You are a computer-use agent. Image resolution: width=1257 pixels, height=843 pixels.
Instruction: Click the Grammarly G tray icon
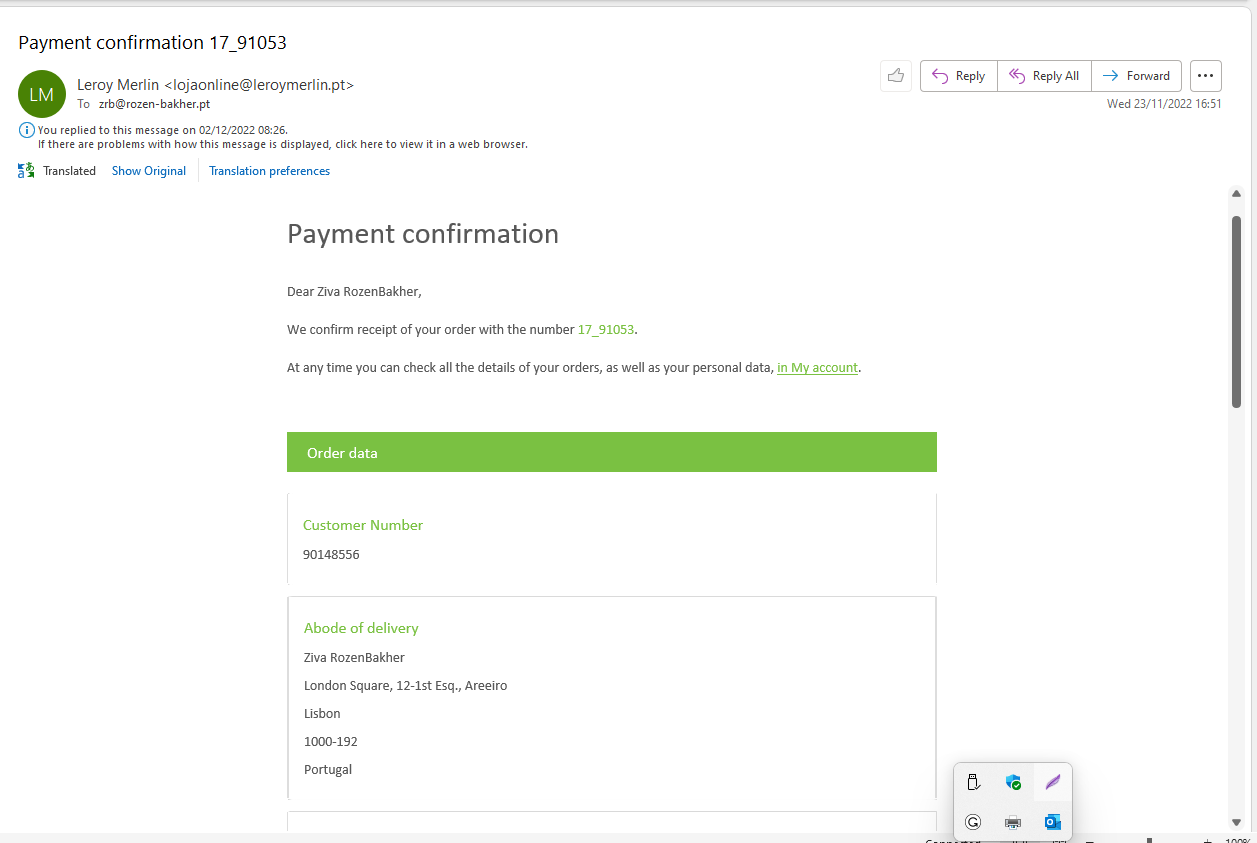click(973, 822)
